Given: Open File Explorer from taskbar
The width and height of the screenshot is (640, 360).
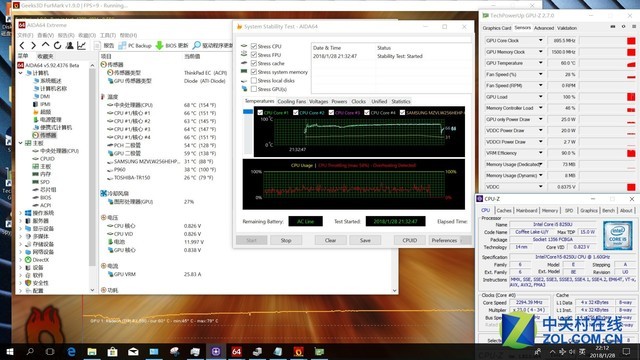Looking at the screenshot, I should point(92,351).
